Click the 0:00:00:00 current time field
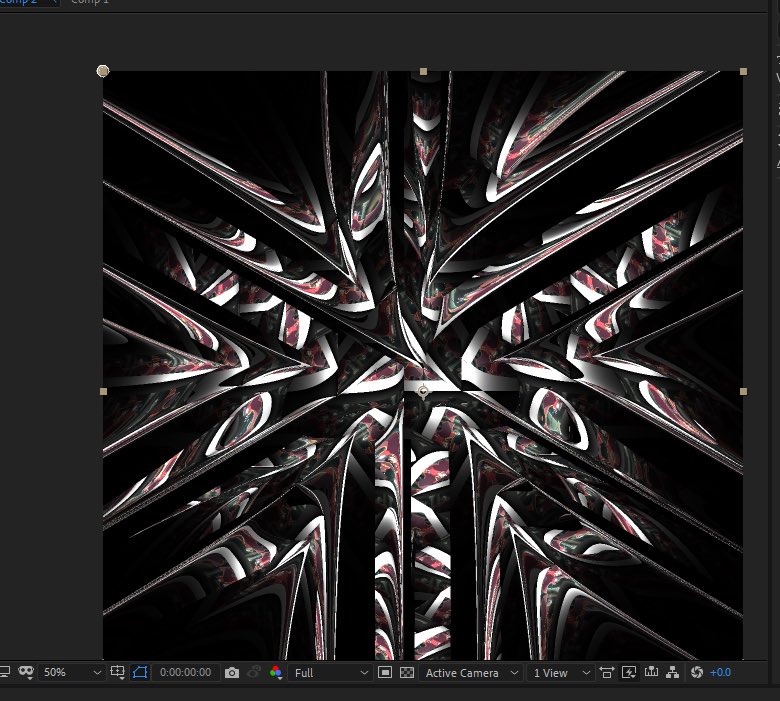Viewport: 780px width, 701px height. coord(185,673)
